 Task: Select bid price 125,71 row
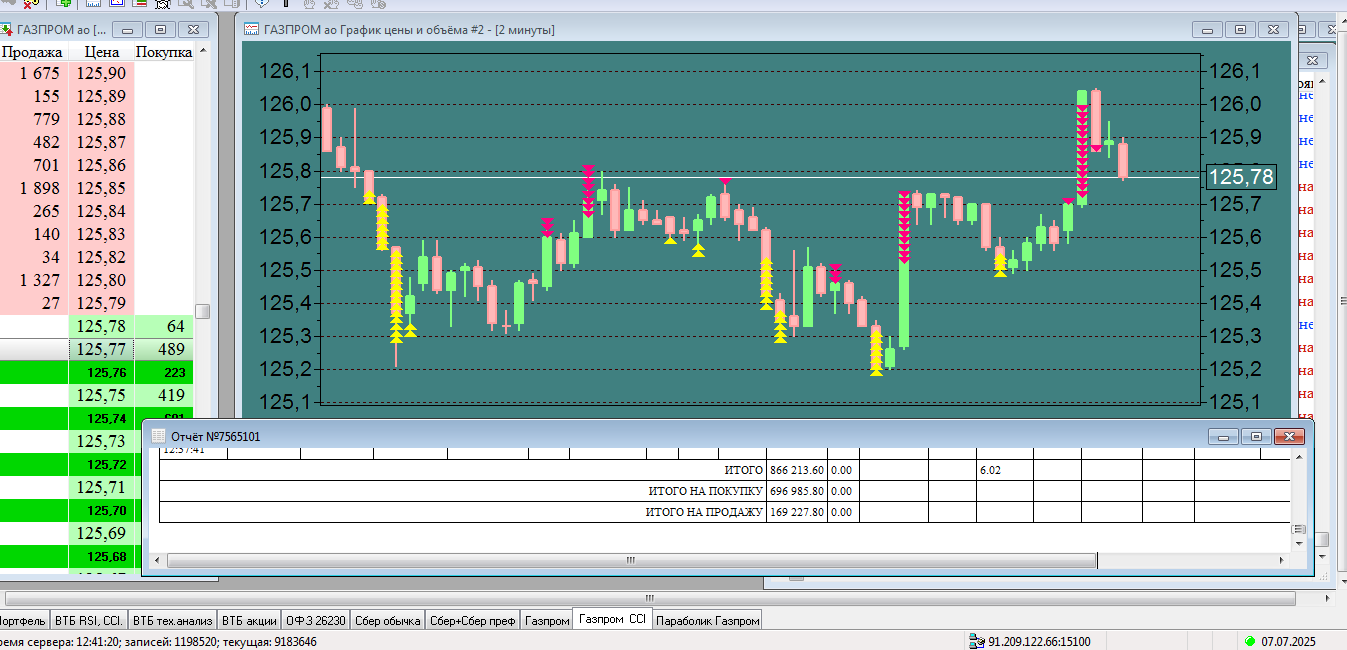tap(101, 487)
